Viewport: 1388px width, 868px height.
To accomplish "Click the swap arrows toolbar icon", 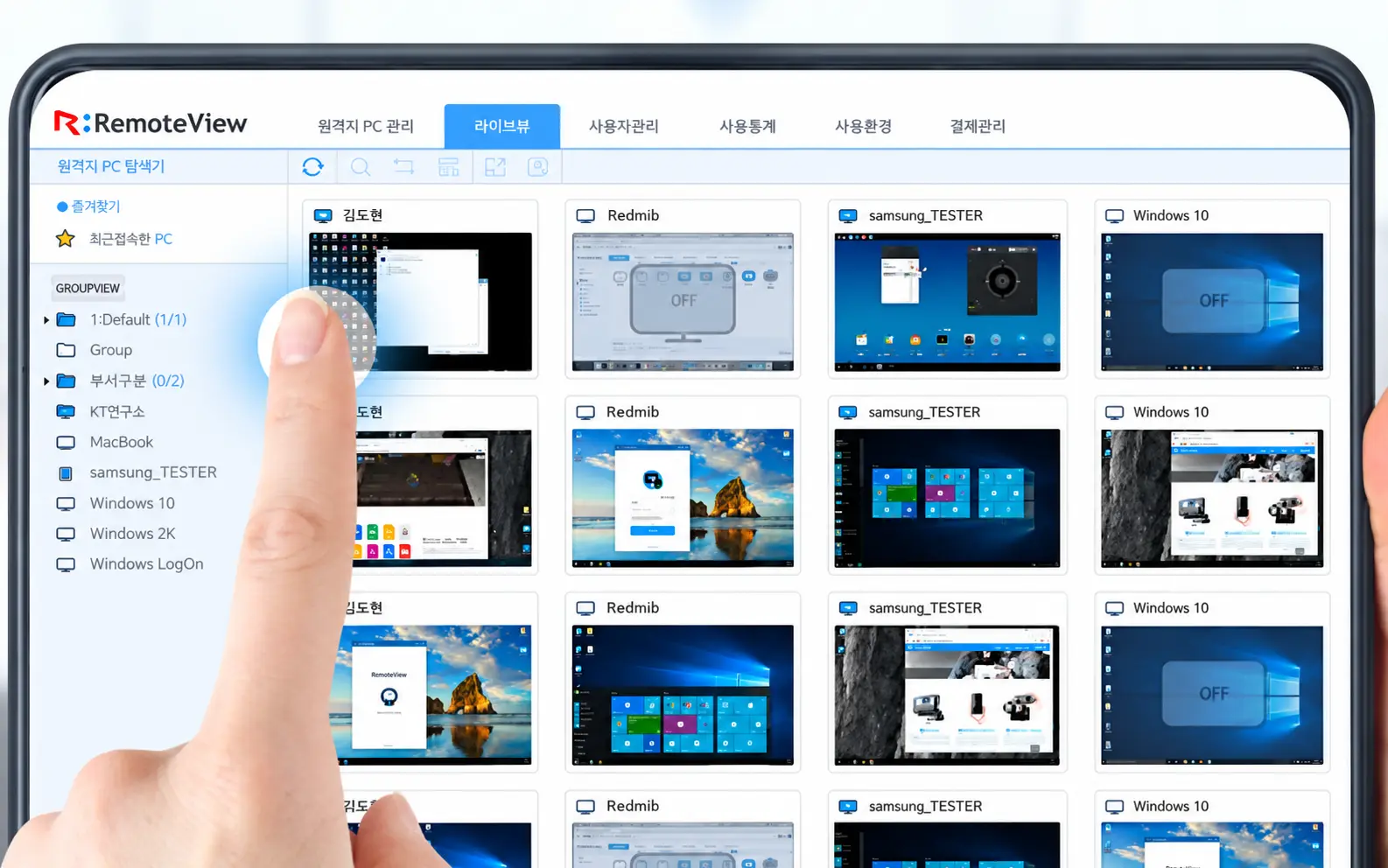I will (403, 166).
